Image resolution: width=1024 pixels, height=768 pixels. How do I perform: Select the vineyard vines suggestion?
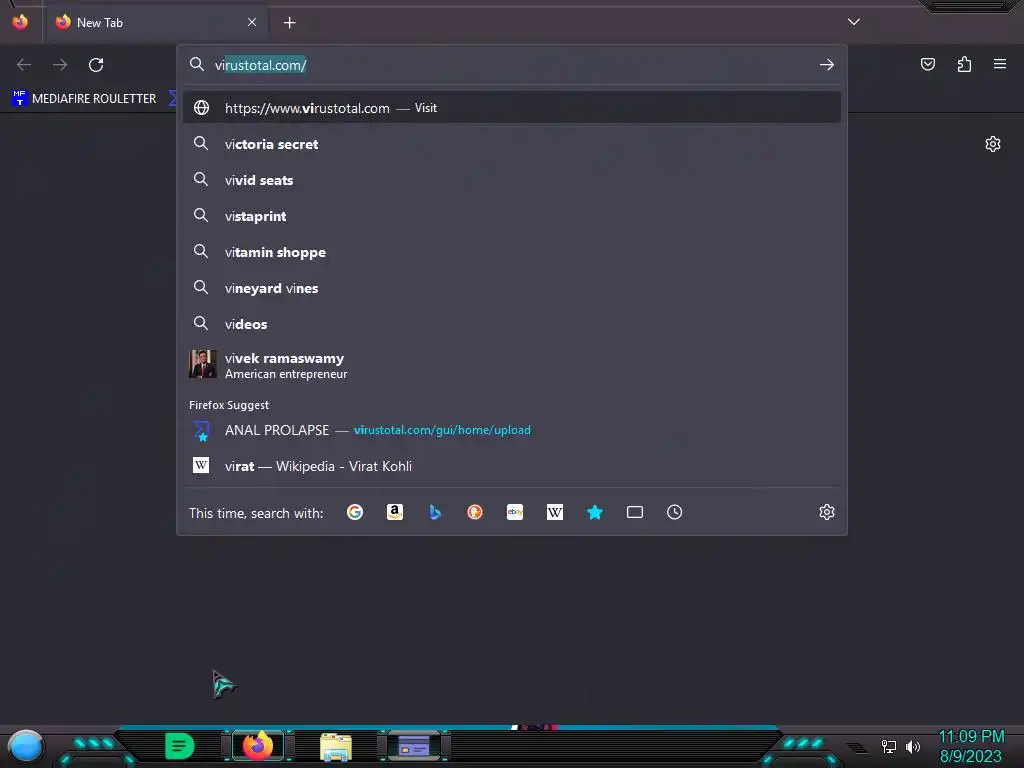coord(512,288)
